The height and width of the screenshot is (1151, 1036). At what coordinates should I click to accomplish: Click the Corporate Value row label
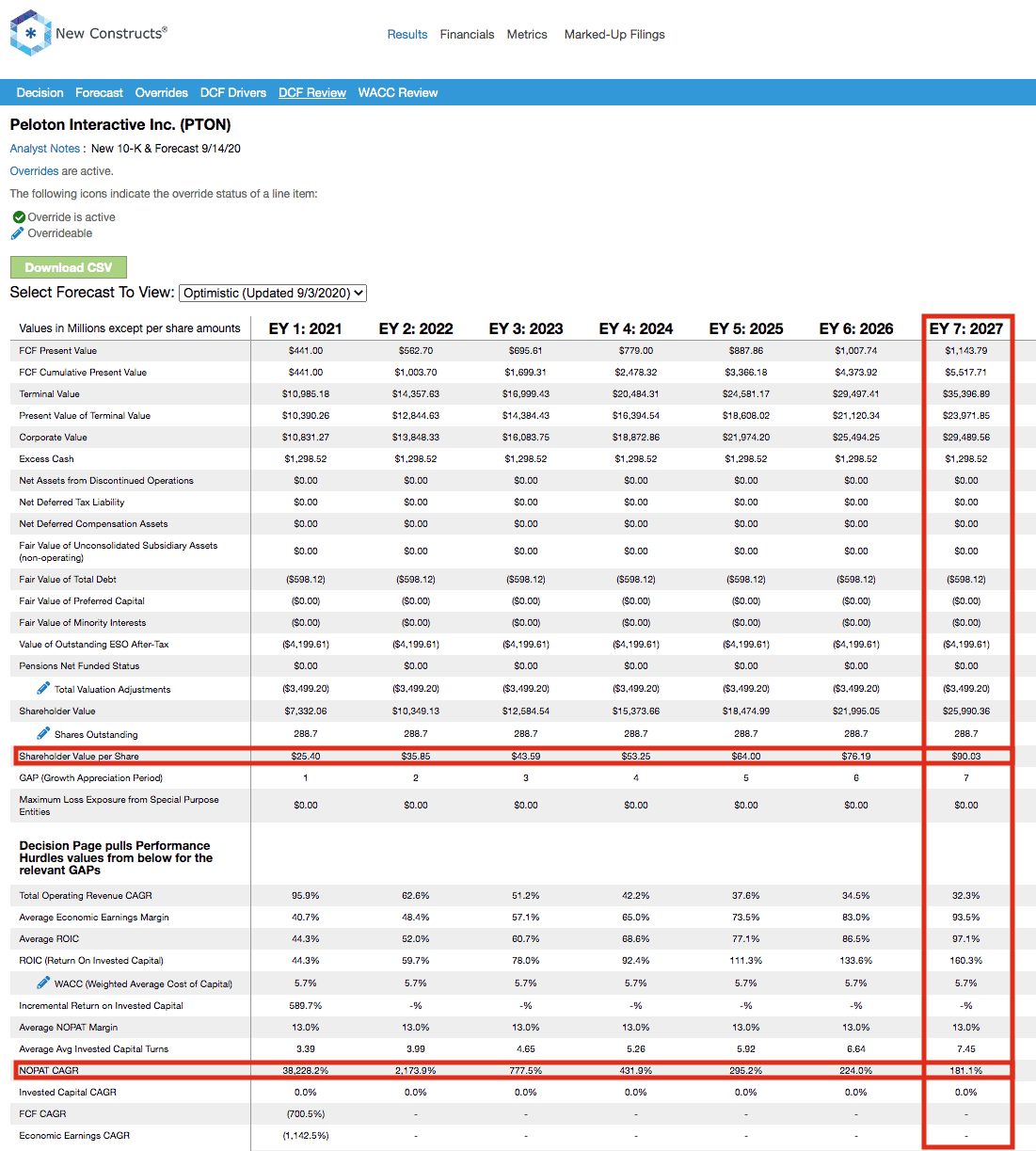(53, 438)
